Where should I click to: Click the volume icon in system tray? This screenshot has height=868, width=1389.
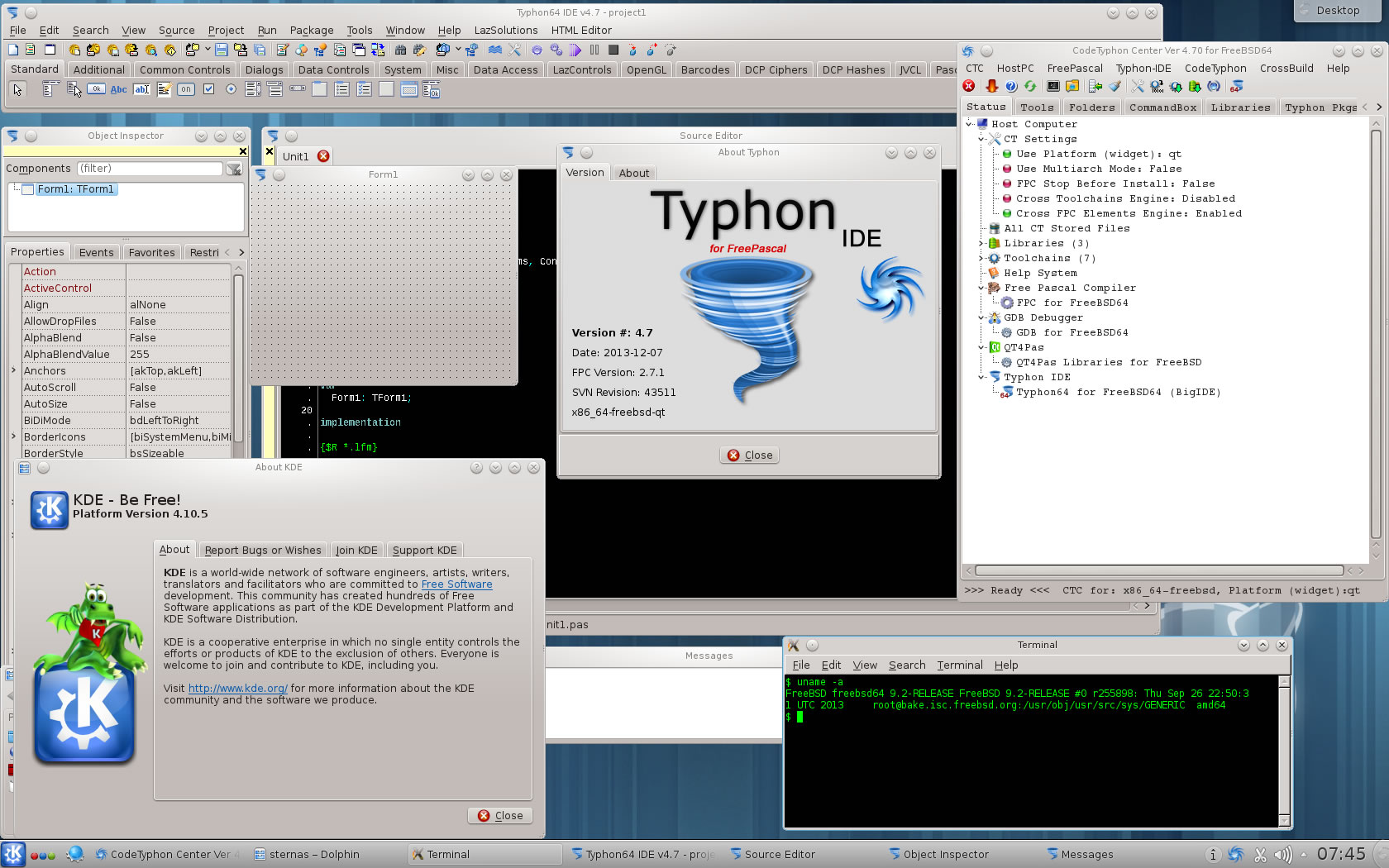(x=1282, y=855)
